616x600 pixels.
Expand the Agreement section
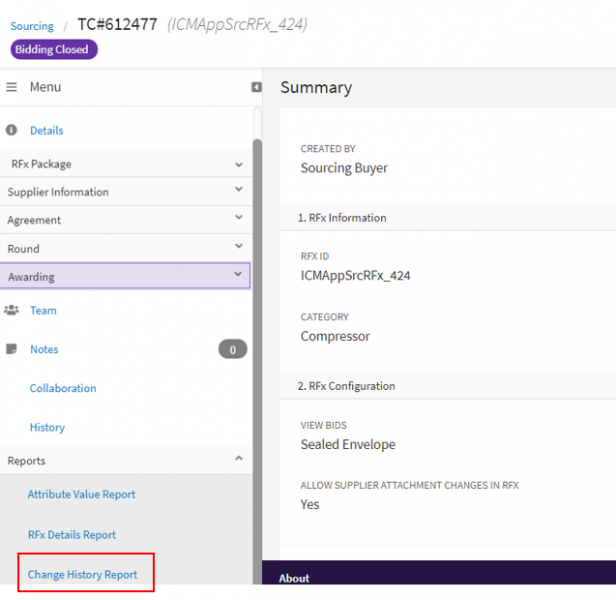[x=238, y=218]
